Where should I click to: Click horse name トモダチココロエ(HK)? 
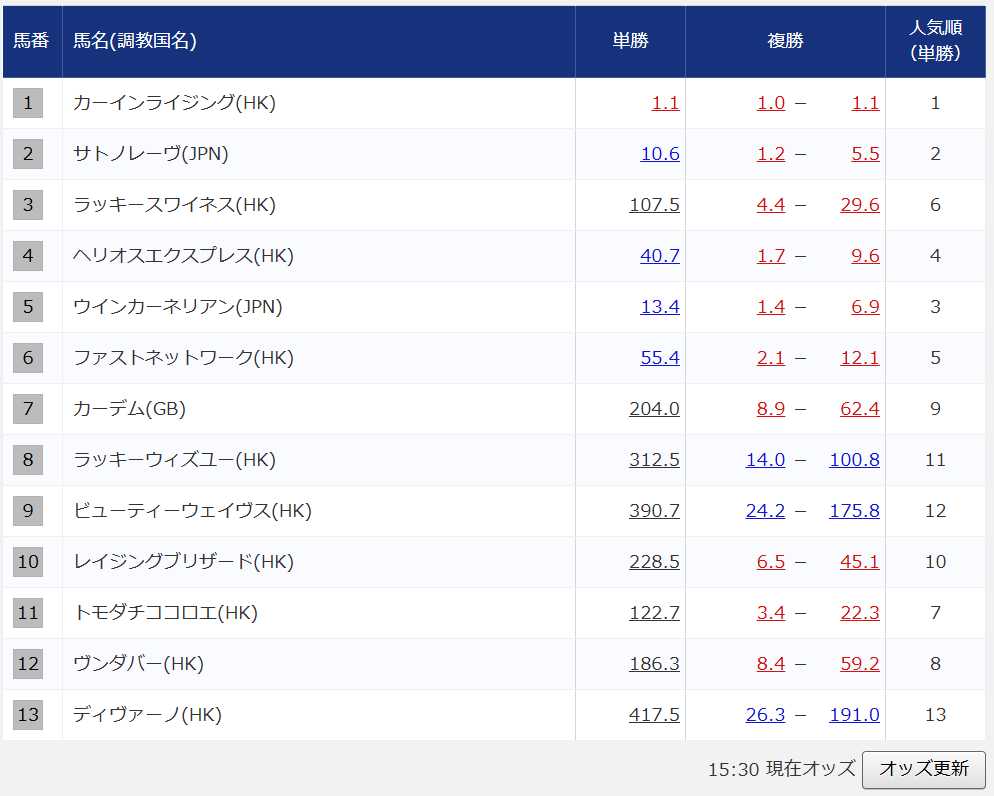point(165,613)
